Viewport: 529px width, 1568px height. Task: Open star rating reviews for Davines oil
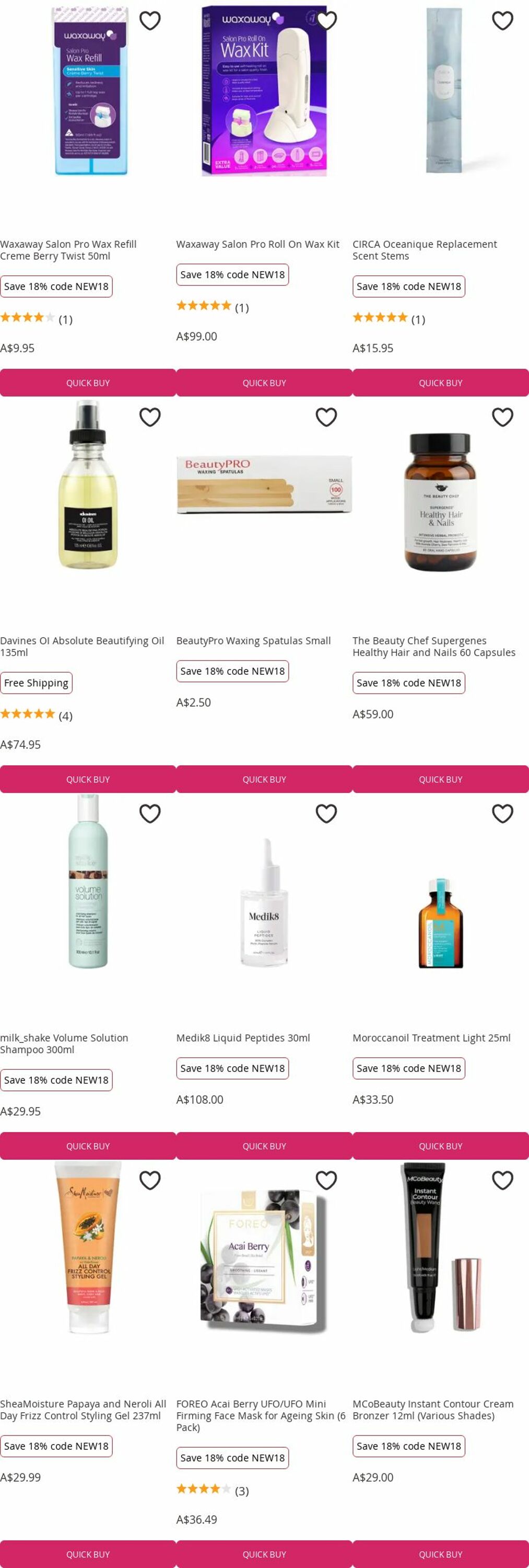[x=36, y=714]
